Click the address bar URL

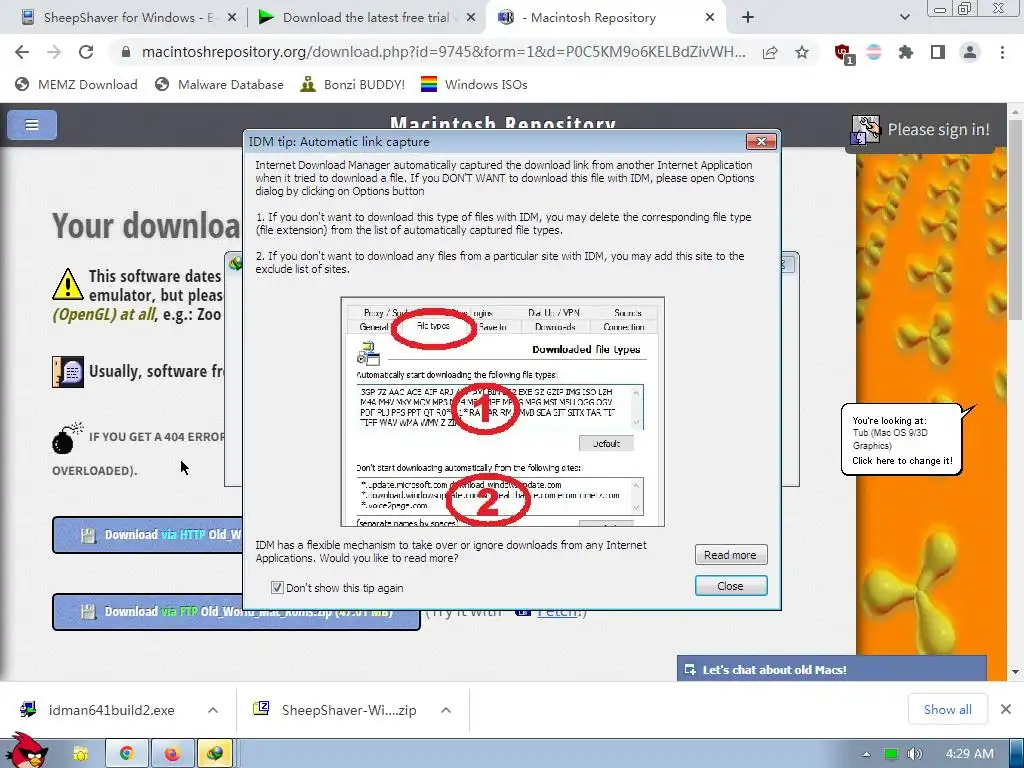click(x=443, y=52)
